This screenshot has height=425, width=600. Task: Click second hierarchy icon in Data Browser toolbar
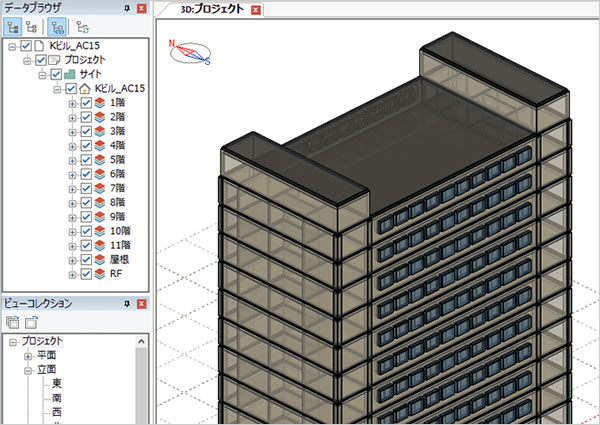click(x=31, y=27)
